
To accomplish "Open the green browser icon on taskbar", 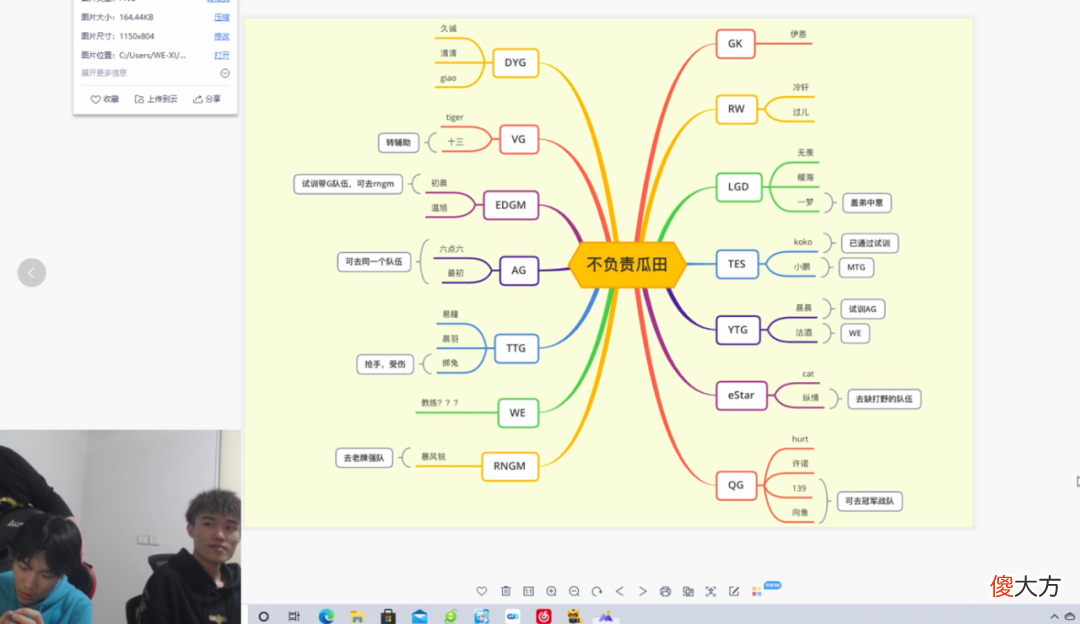I will [450, 616].
